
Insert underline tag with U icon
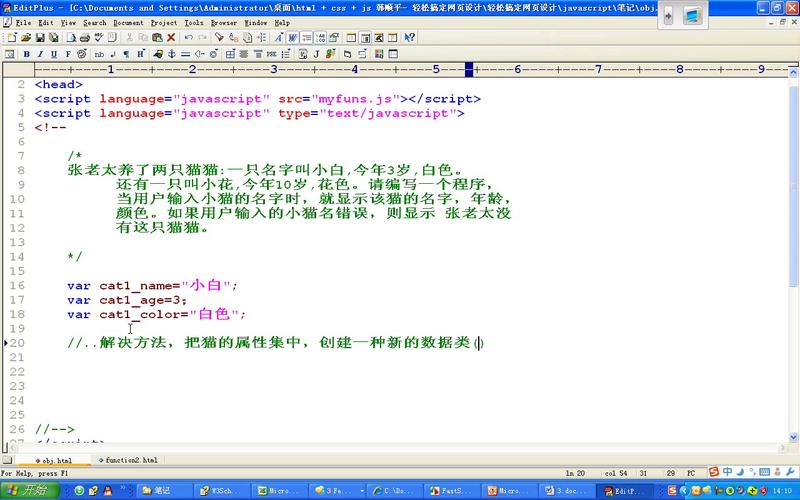[x=54, y=54]
